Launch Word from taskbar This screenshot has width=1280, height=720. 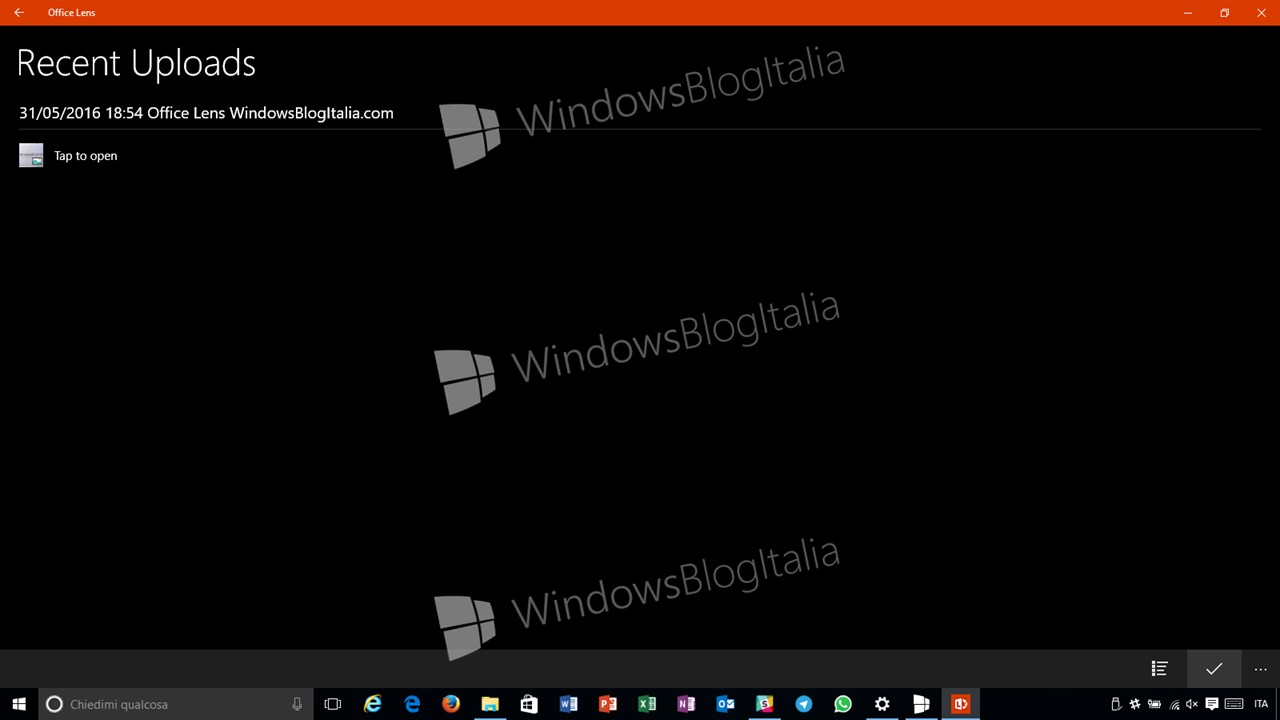pyautogui.click(x=568, y=704)
